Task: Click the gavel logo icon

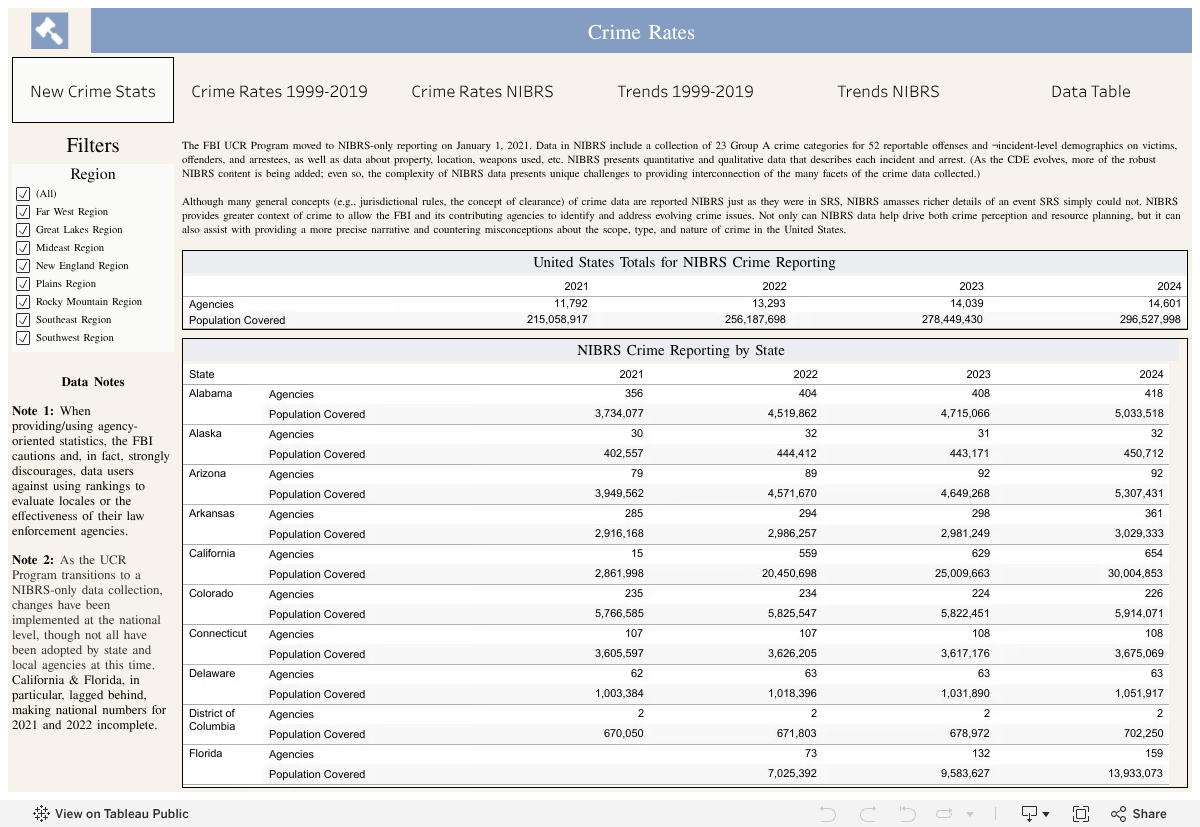Action: point(50,31)
